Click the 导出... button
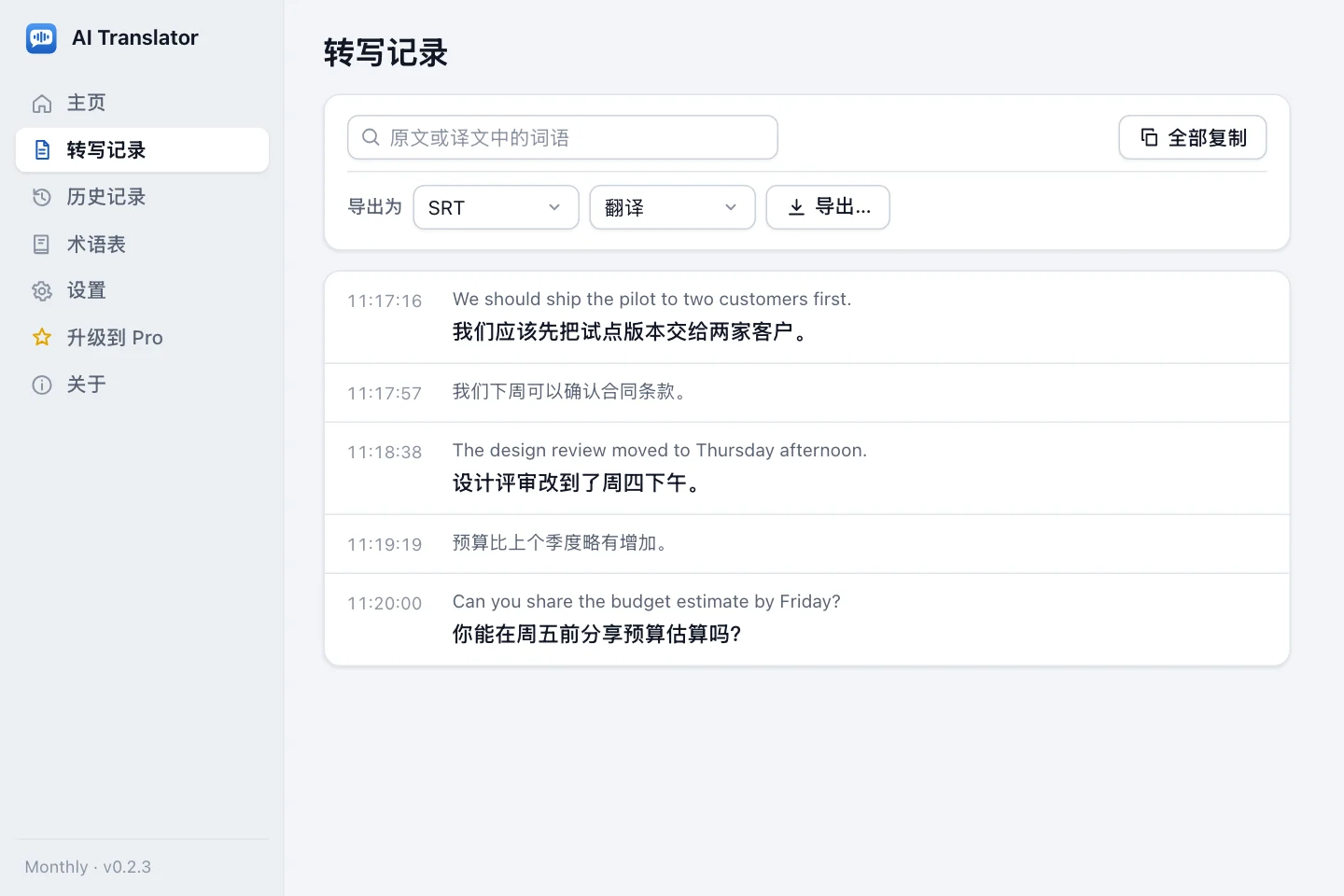The image size is (1344, 896). 828,207
